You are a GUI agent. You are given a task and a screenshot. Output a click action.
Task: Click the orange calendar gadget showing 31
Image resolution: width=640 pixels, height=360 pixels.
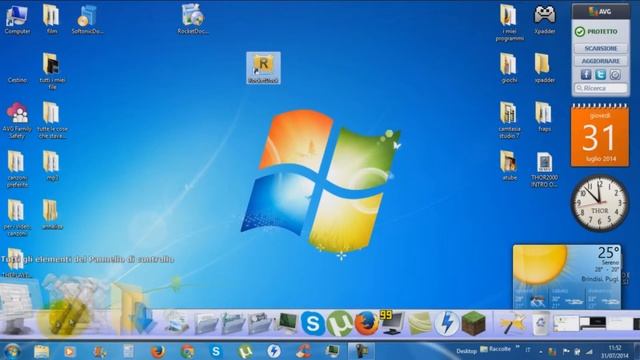click(x=600, y=136)
